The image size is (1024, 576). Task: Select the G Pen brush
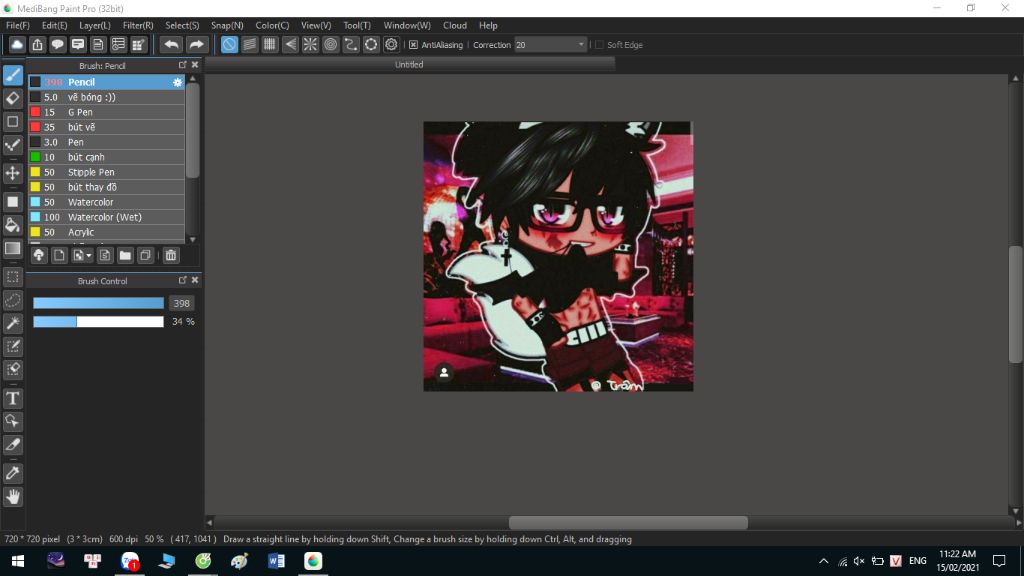pos(106,112)
